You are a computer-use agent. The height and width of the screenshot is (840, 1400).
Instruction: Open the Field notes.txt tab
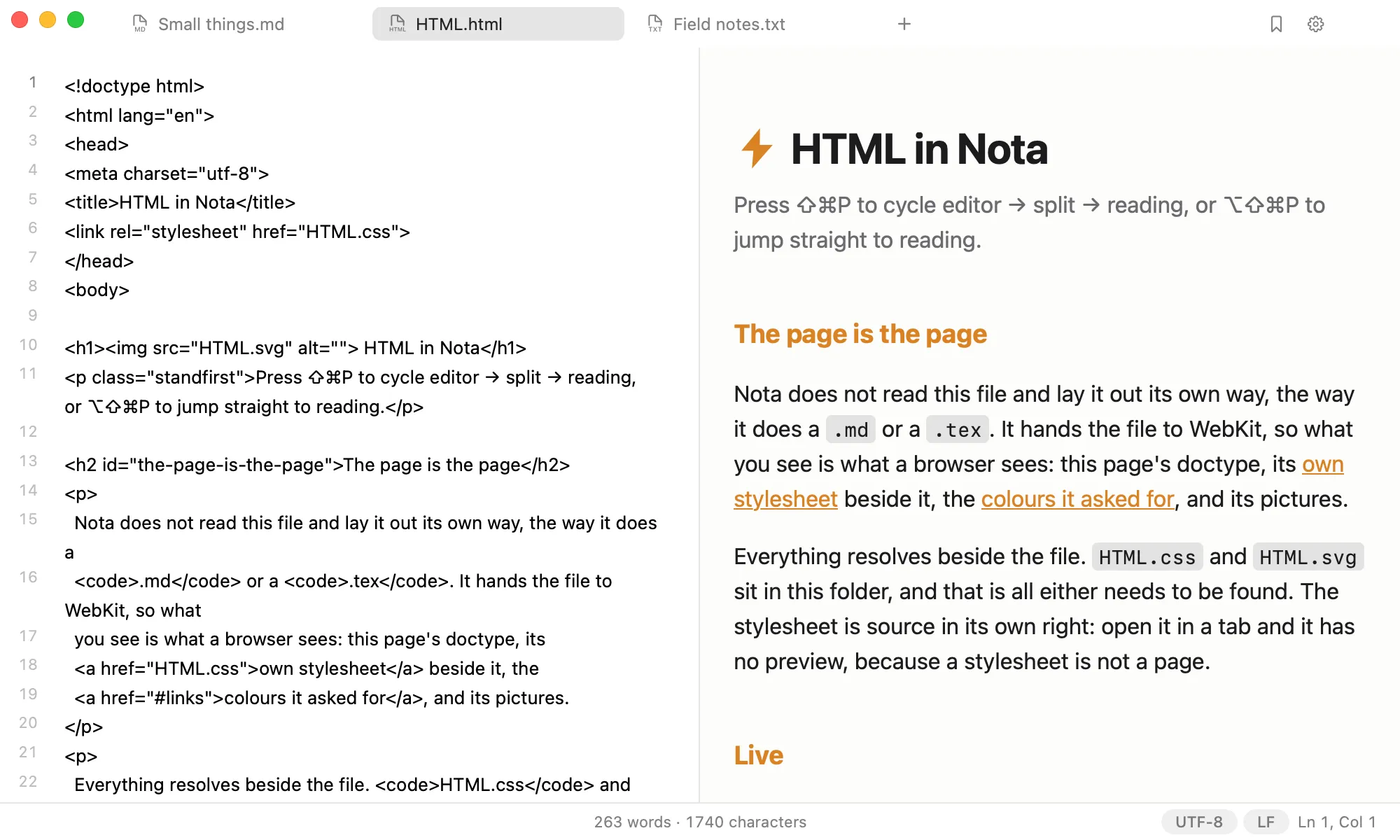729,24
